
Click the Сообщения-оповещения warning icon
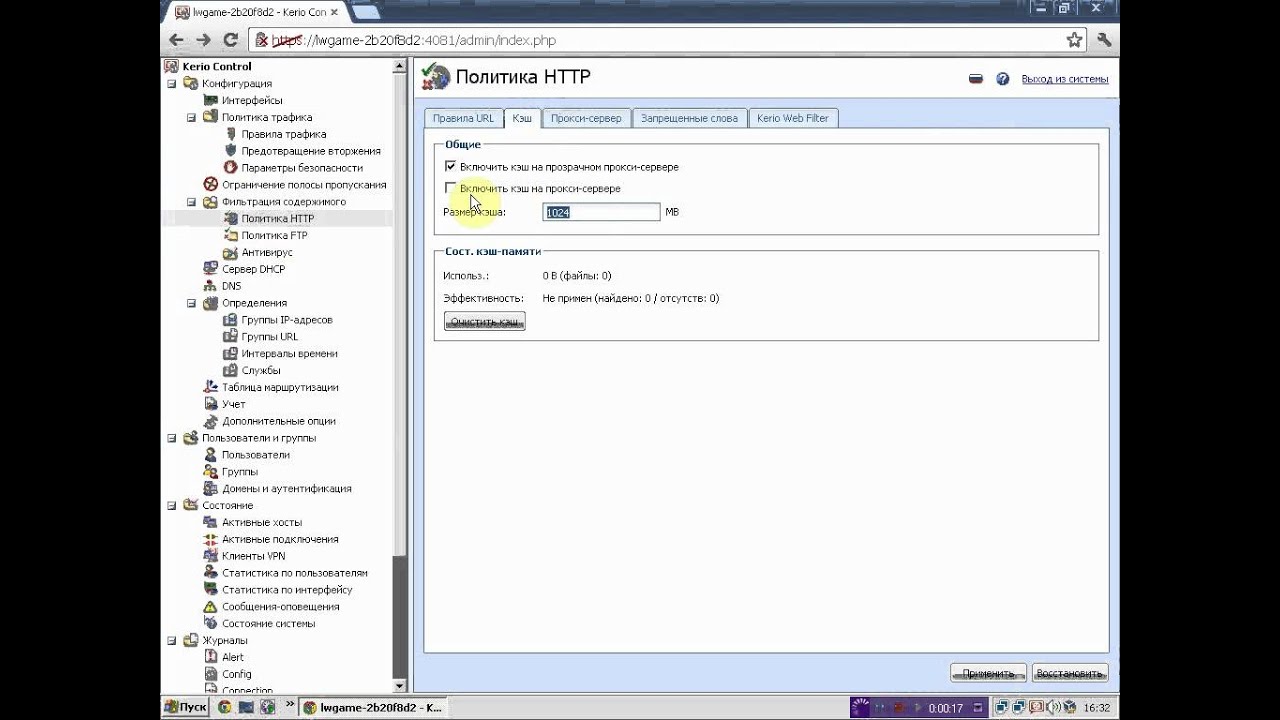210,606
